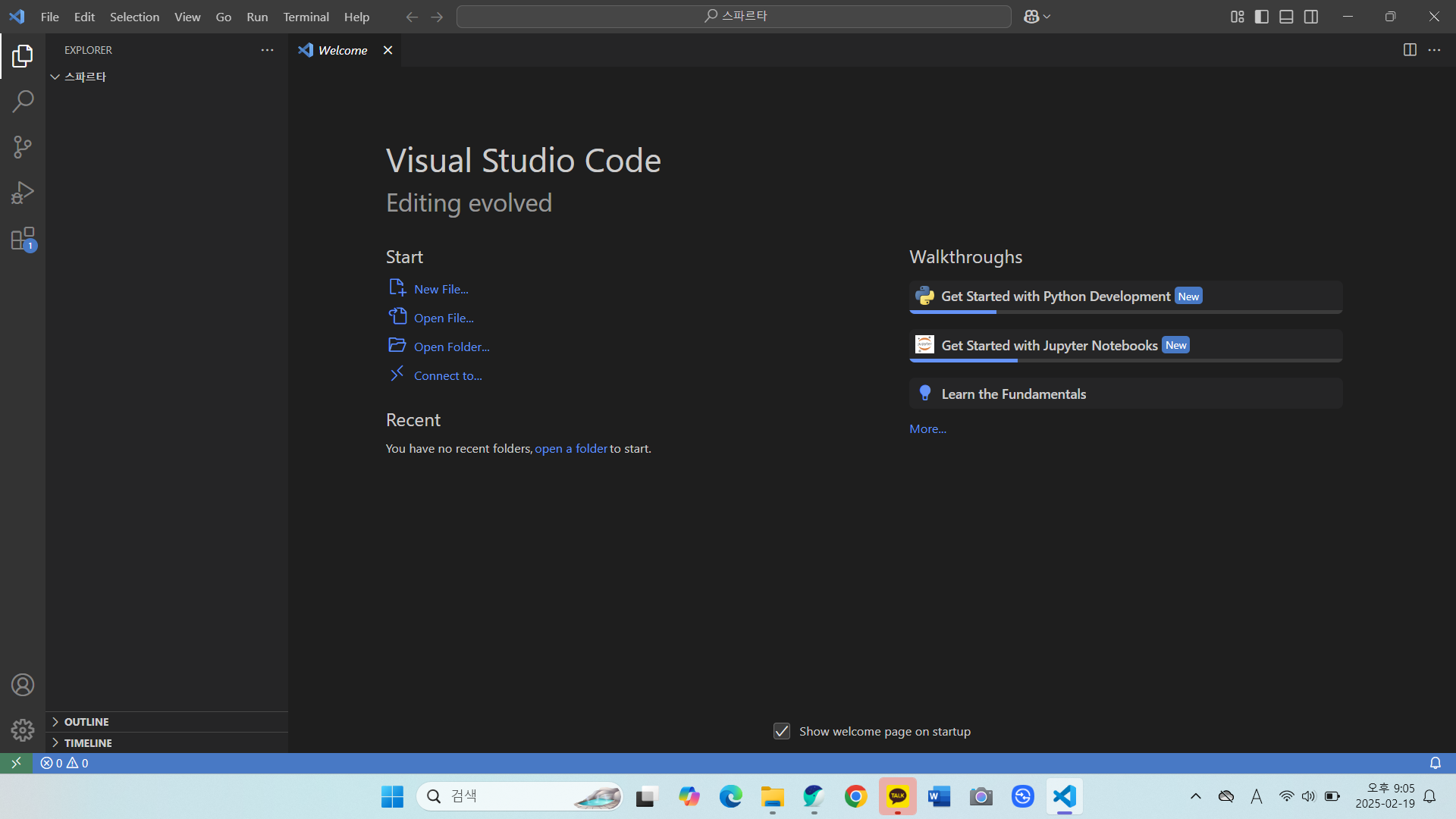Open Get Started with Python Development walkthrough
Viewport: 1456px width, 819px height.
click(1125, 297)
